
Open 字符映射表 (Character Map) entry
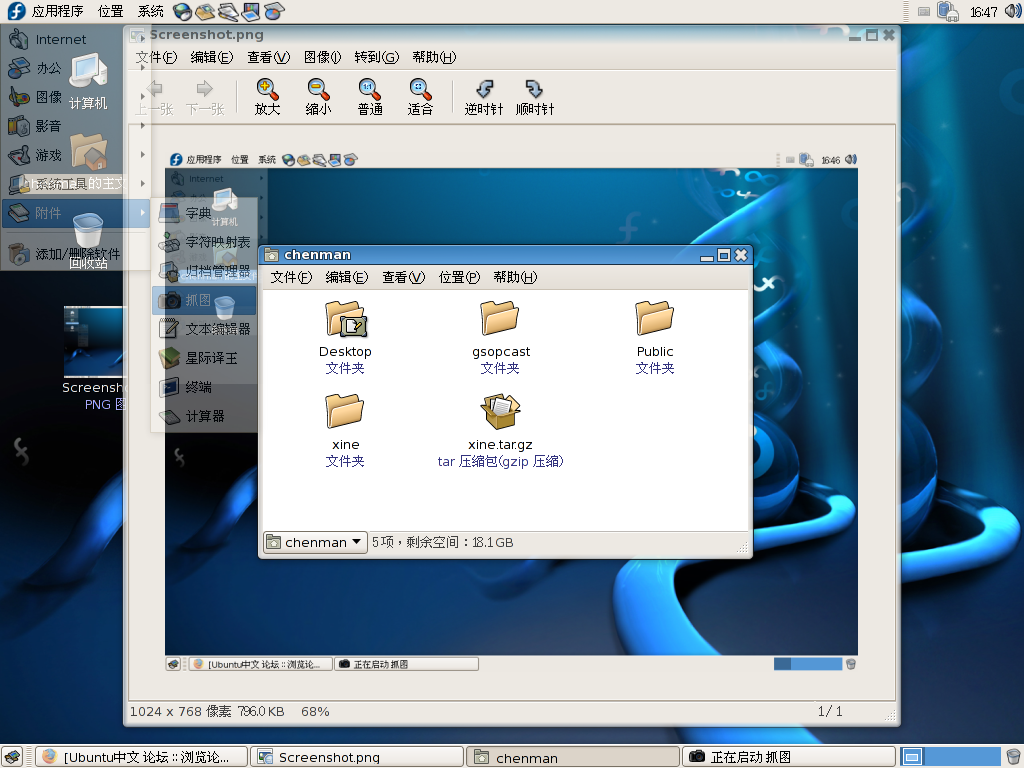pyautogui.click(x=204, y=242)
